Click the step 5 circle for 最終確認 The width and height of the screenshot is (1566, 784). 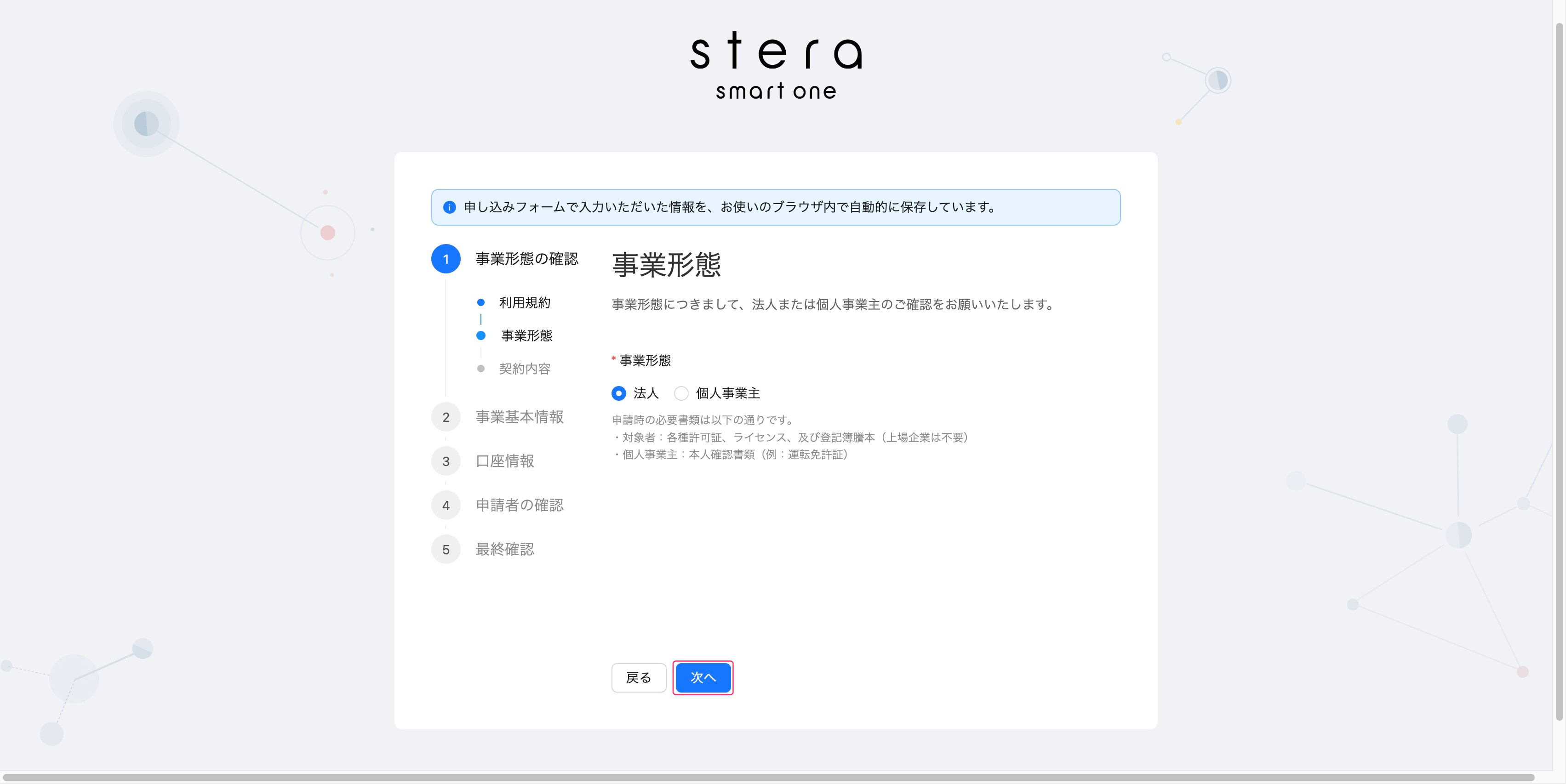click(446, 550)
